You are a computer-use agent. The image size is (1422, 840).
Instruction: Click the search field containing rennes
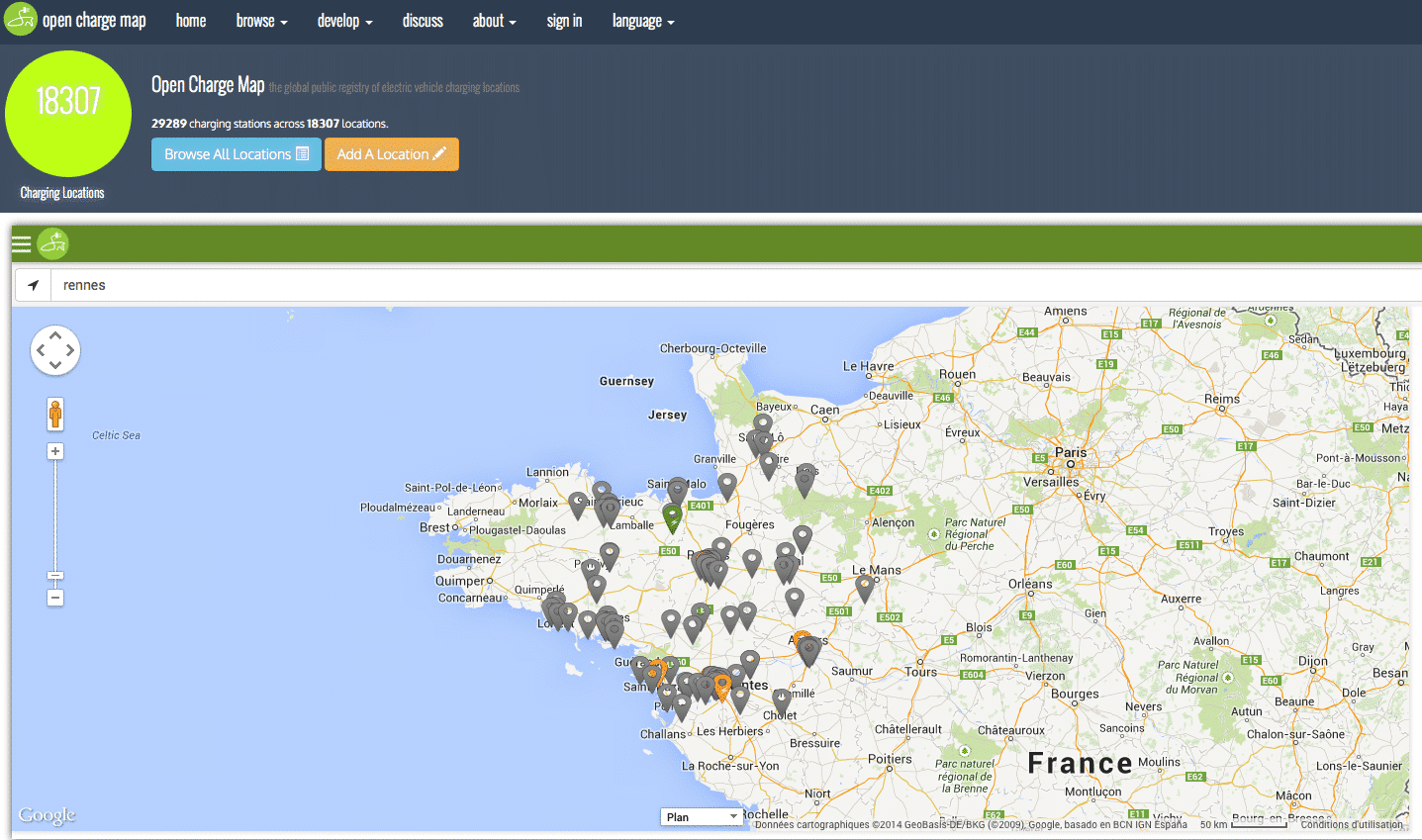tap(736, 285)
